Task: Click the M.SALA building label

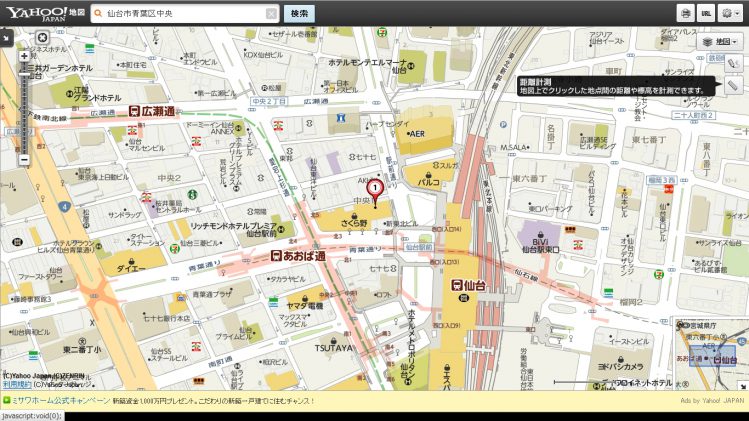Action: pyautogui.click(x=515, y=148)
